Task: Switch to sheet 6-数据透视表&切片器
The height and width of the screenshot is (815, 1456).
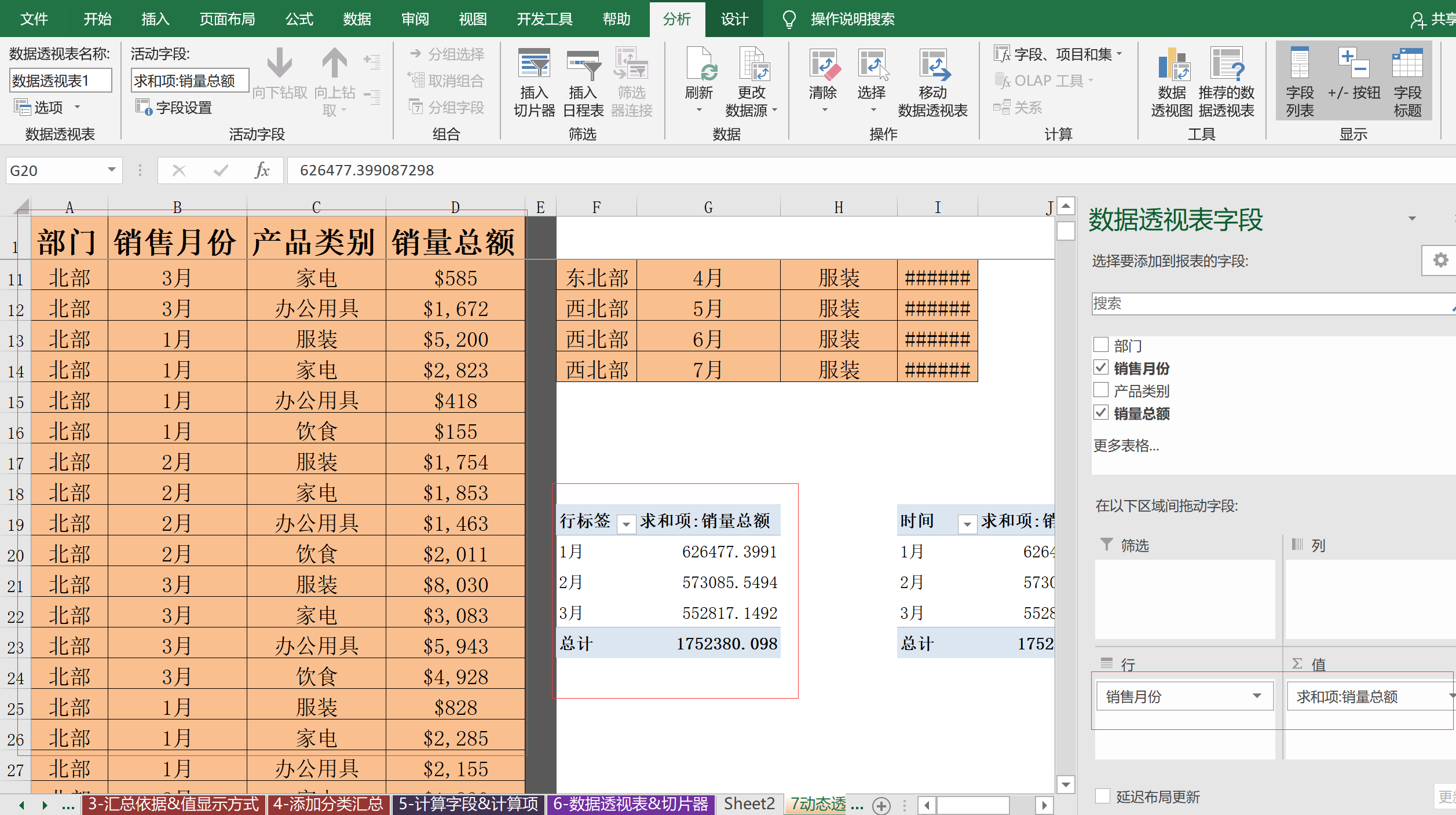Action: coord(630,804)
